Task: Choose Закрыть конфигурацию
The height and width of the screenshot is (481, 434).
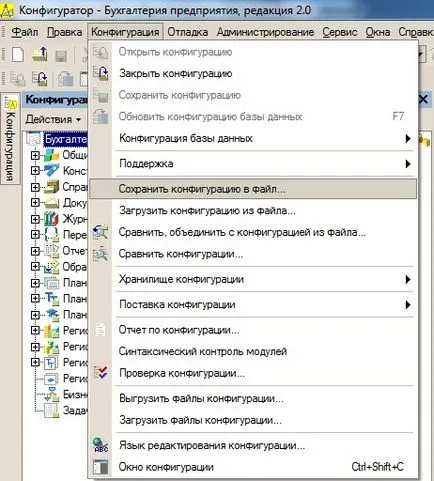Action: pos(253,73)
